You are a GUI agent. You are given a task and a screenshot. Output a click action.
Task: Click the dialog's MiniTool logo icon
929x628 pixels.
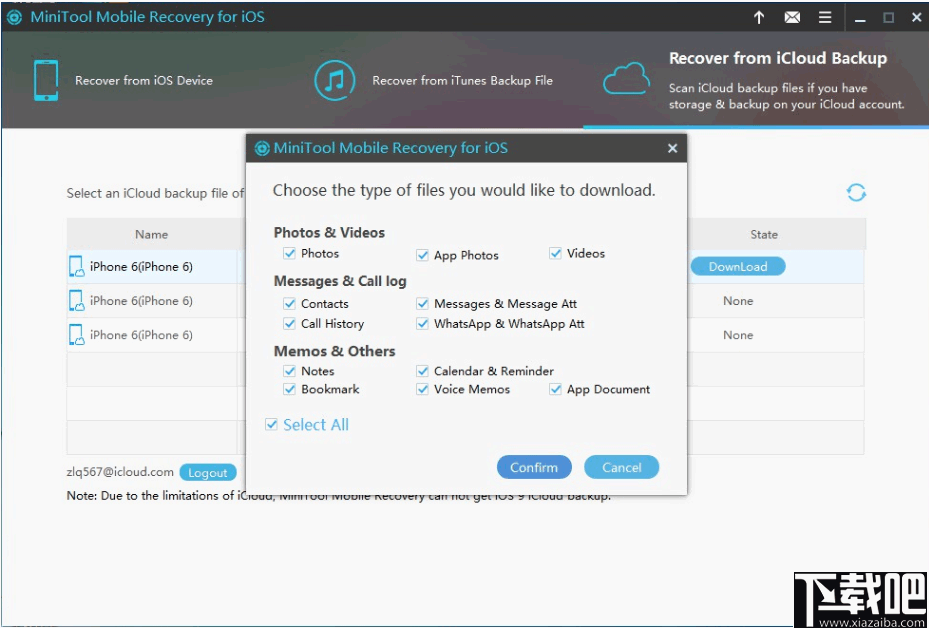(262, 148)
